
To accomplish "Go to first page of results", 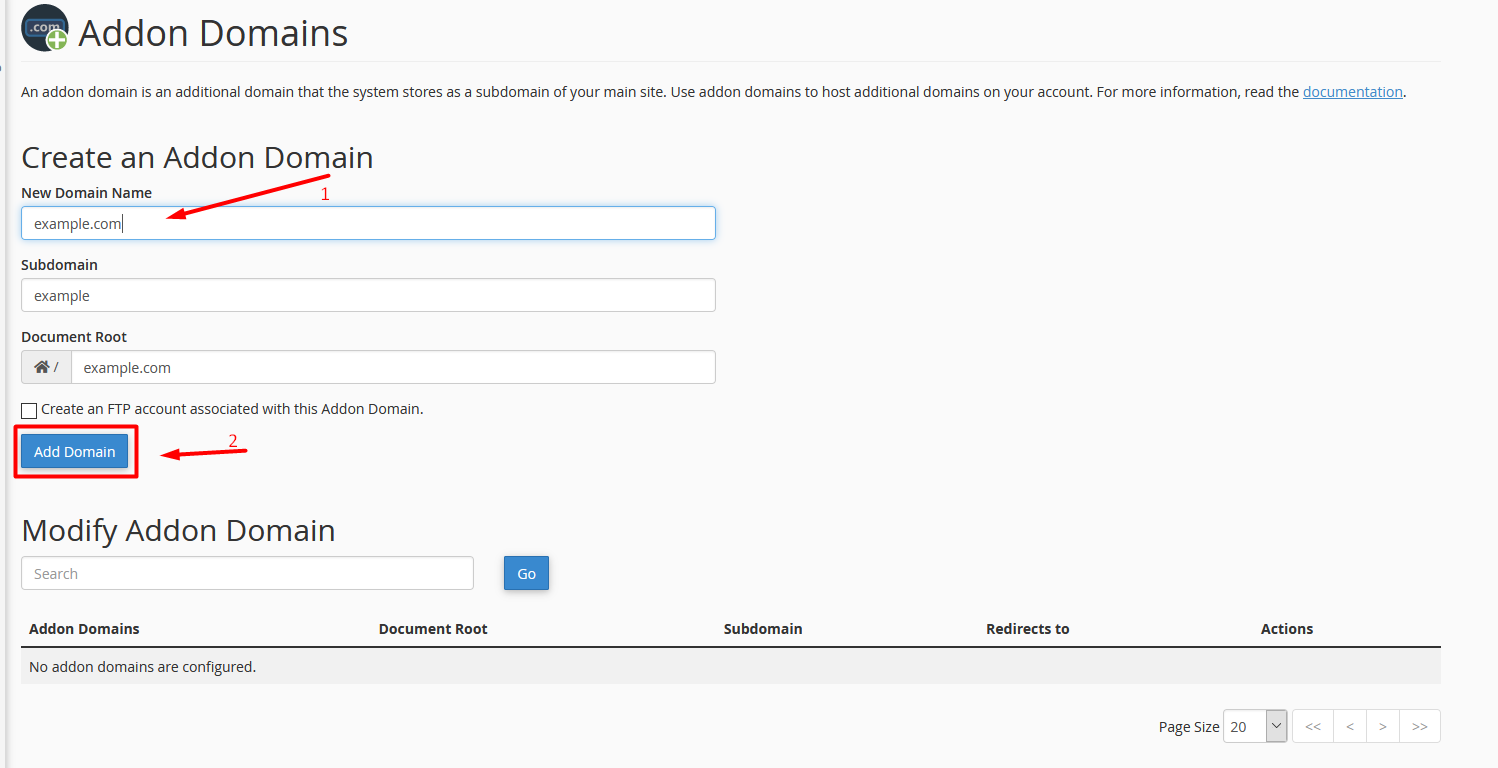I will click(x=1313, y=727).
